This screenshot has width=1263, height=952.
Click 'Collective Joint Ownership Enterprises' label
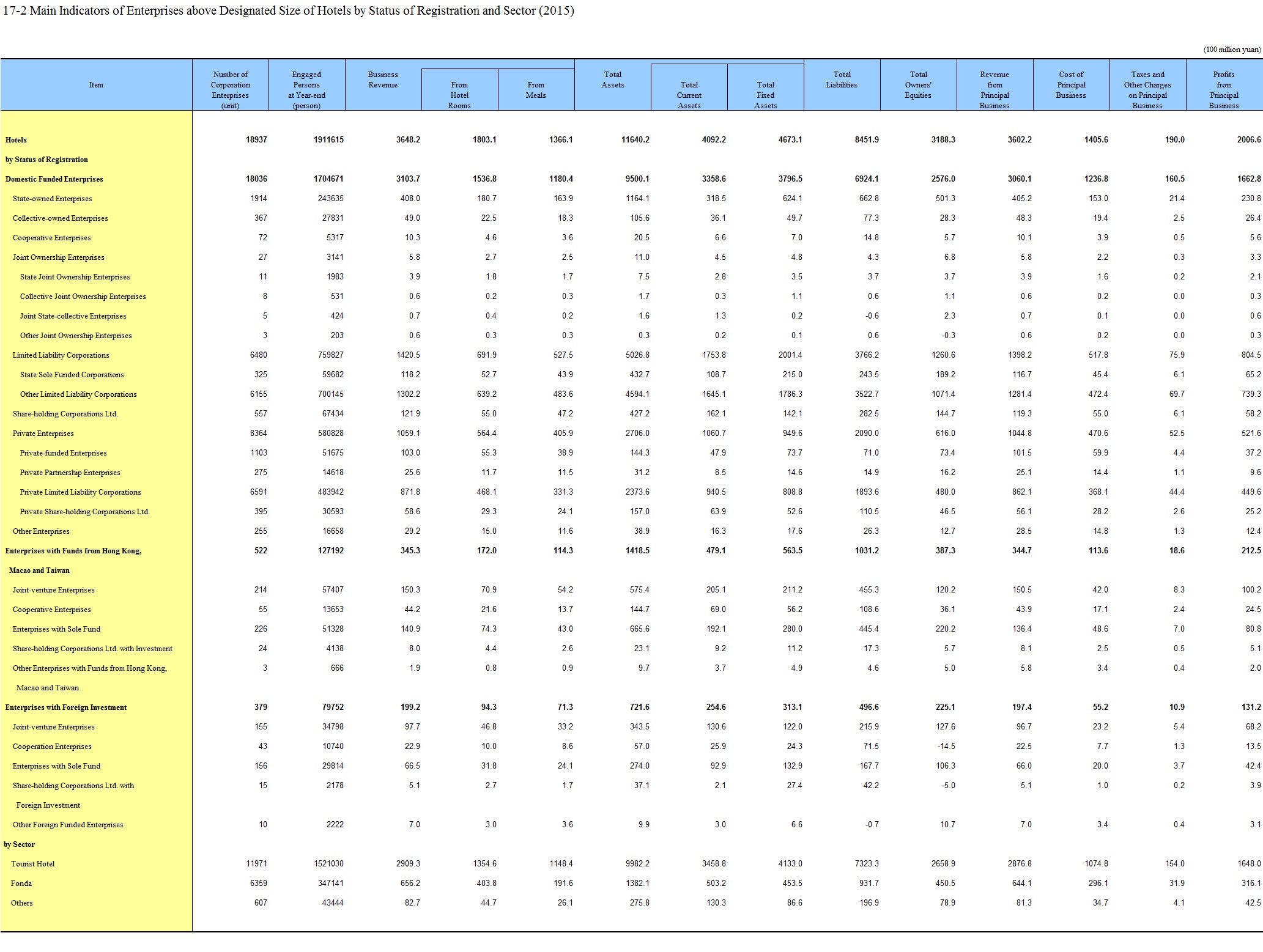(83, 297)
